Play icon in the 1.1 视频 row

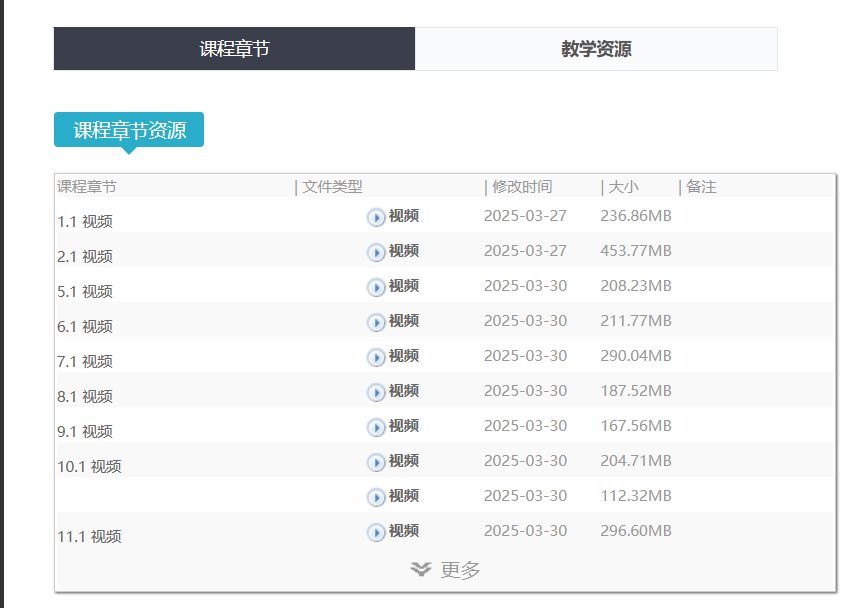click(376, 218)
